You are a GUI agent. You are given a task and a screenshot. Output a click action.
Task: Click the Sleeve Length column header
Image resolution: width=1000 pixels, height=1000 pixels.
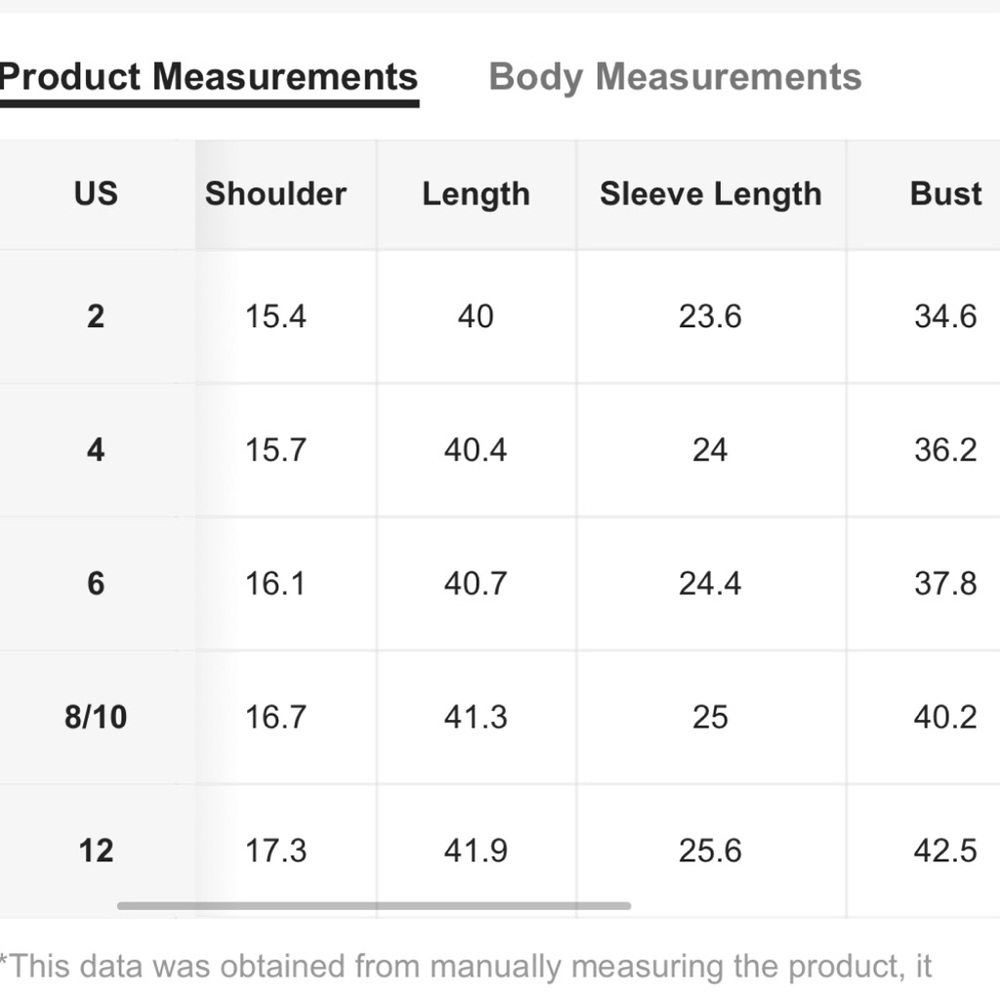pyautogui.click(x=710, y=195)
